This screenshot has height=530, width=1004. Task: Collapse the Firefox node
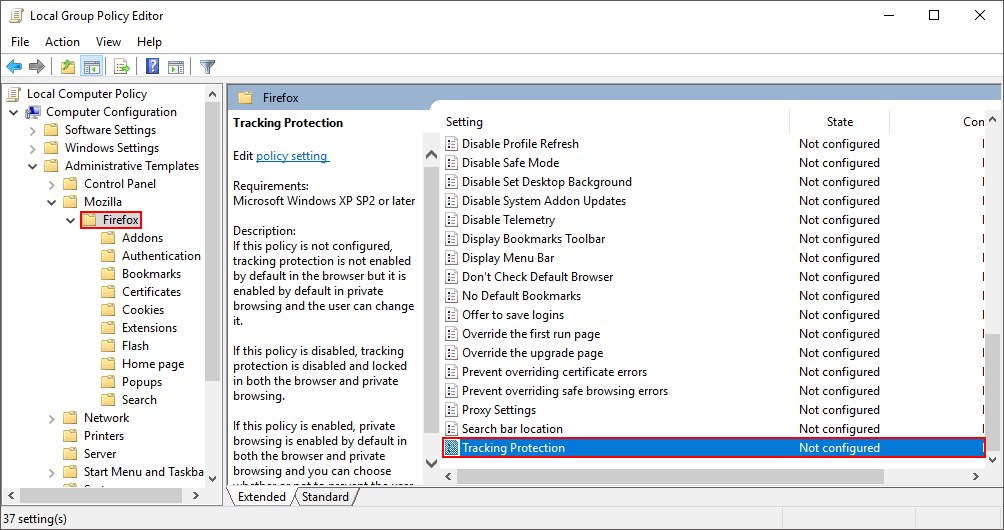click(x=70, y=220)
